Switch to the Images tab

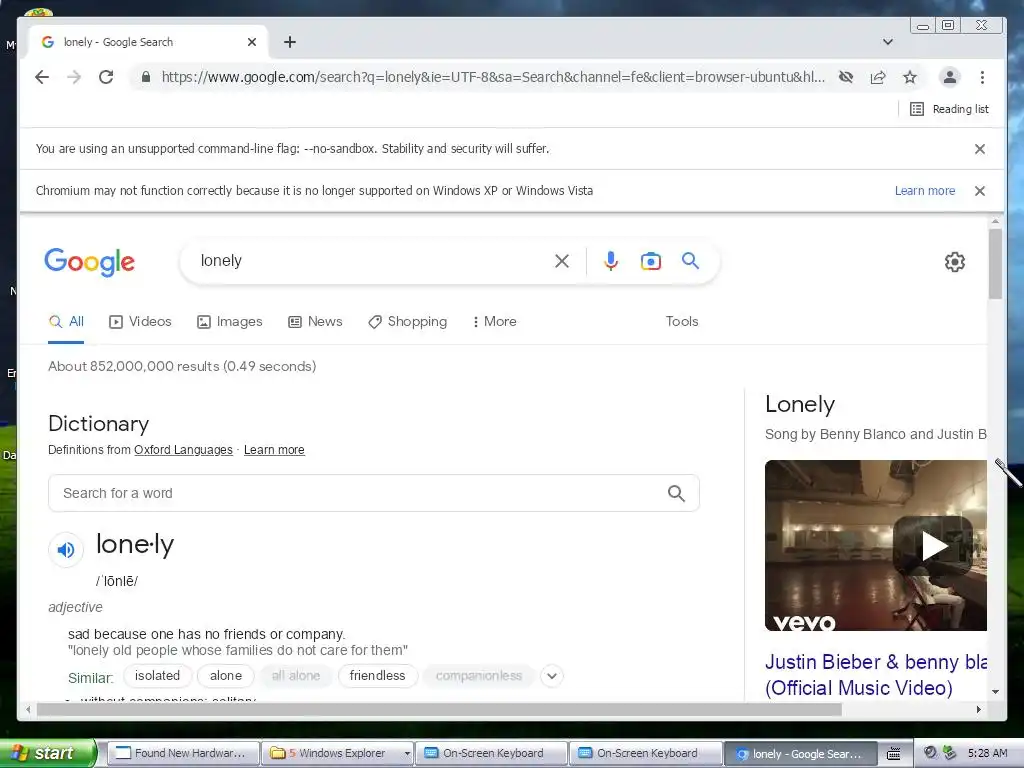tap(230, 321)
